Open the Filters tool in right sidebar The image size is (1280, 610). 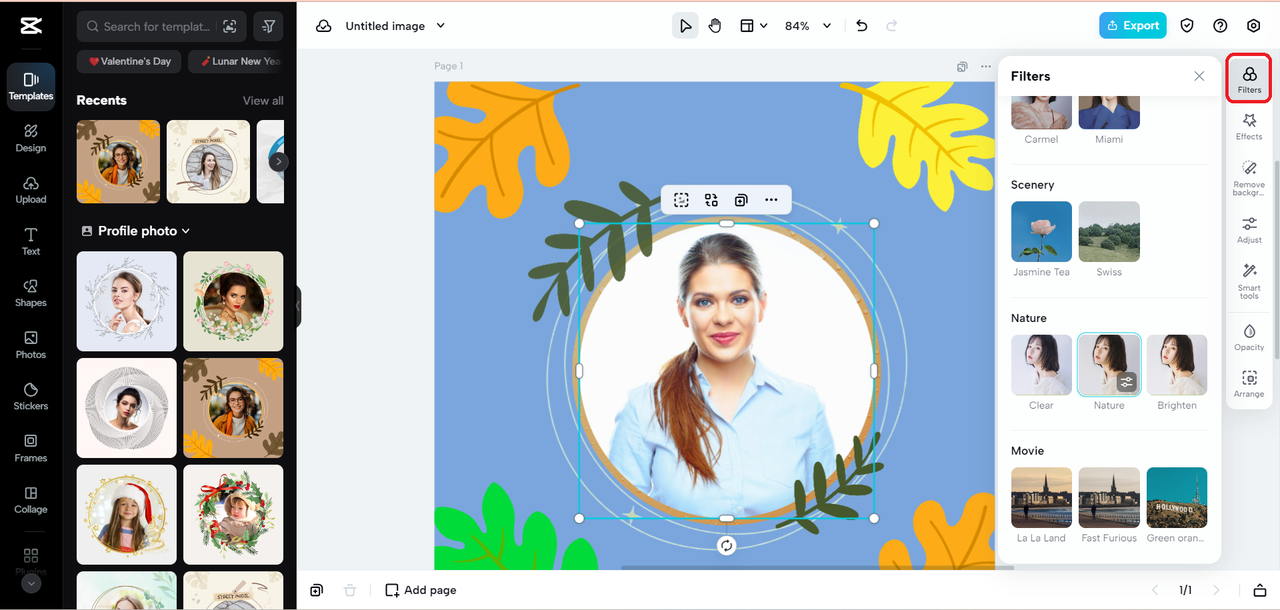[x=1249, y=78]
